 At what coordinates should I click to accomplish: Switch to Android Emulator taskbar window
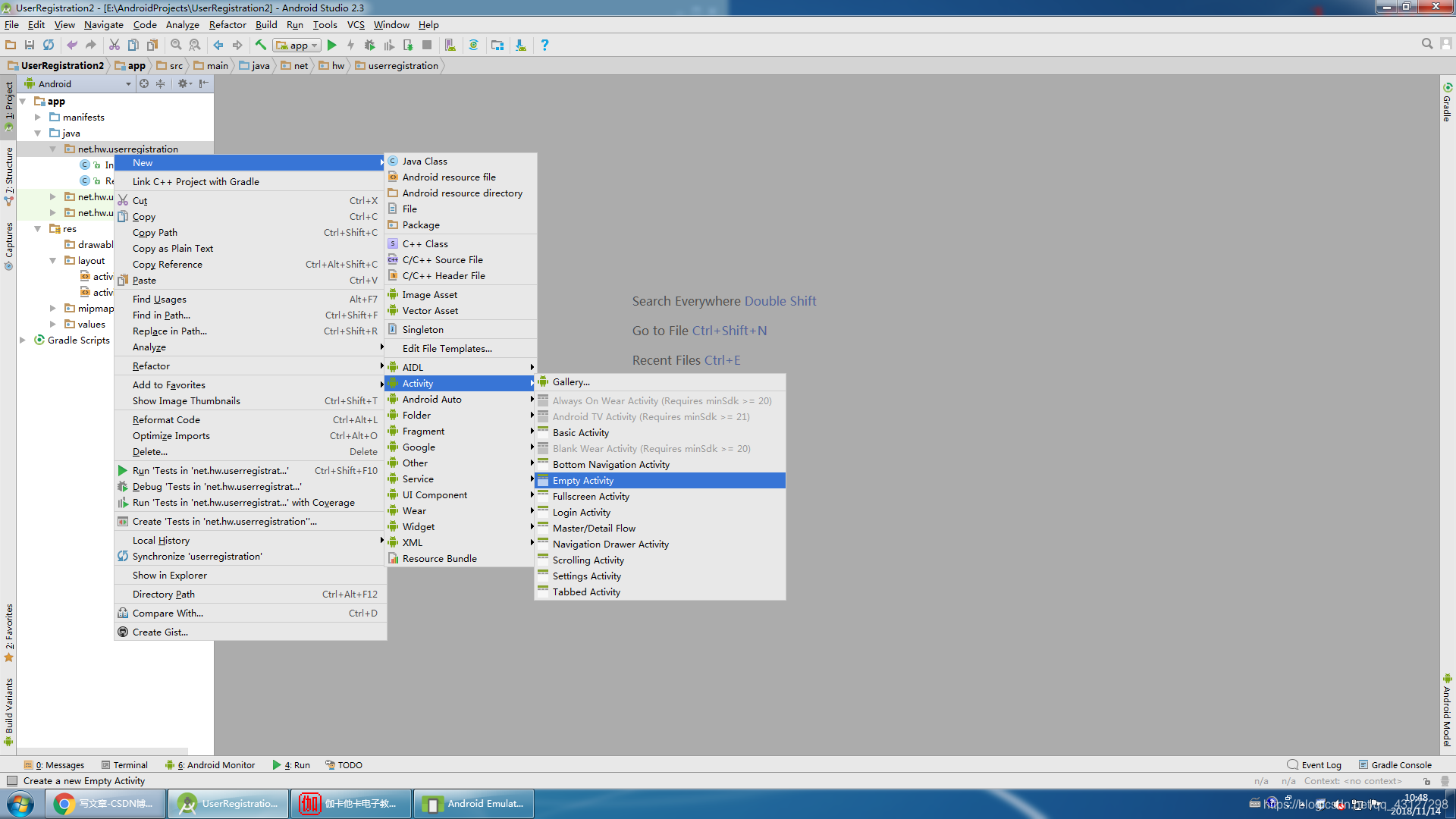(474, 804)
